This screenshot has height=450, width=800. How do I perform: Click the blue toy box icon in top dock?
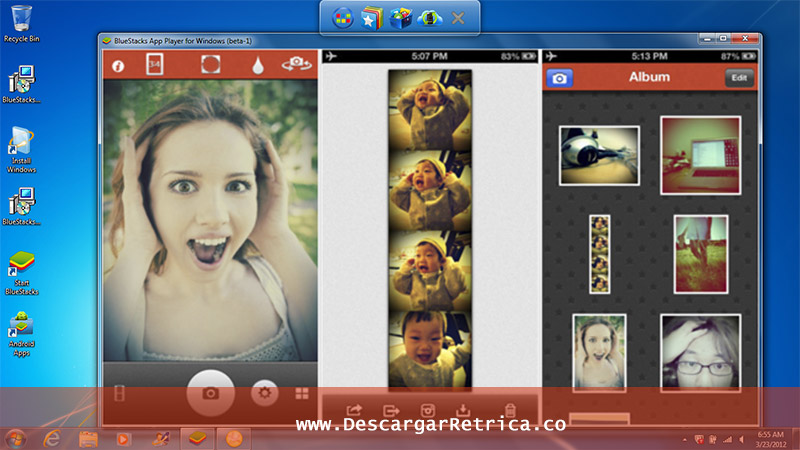click(x=401, y=19)
